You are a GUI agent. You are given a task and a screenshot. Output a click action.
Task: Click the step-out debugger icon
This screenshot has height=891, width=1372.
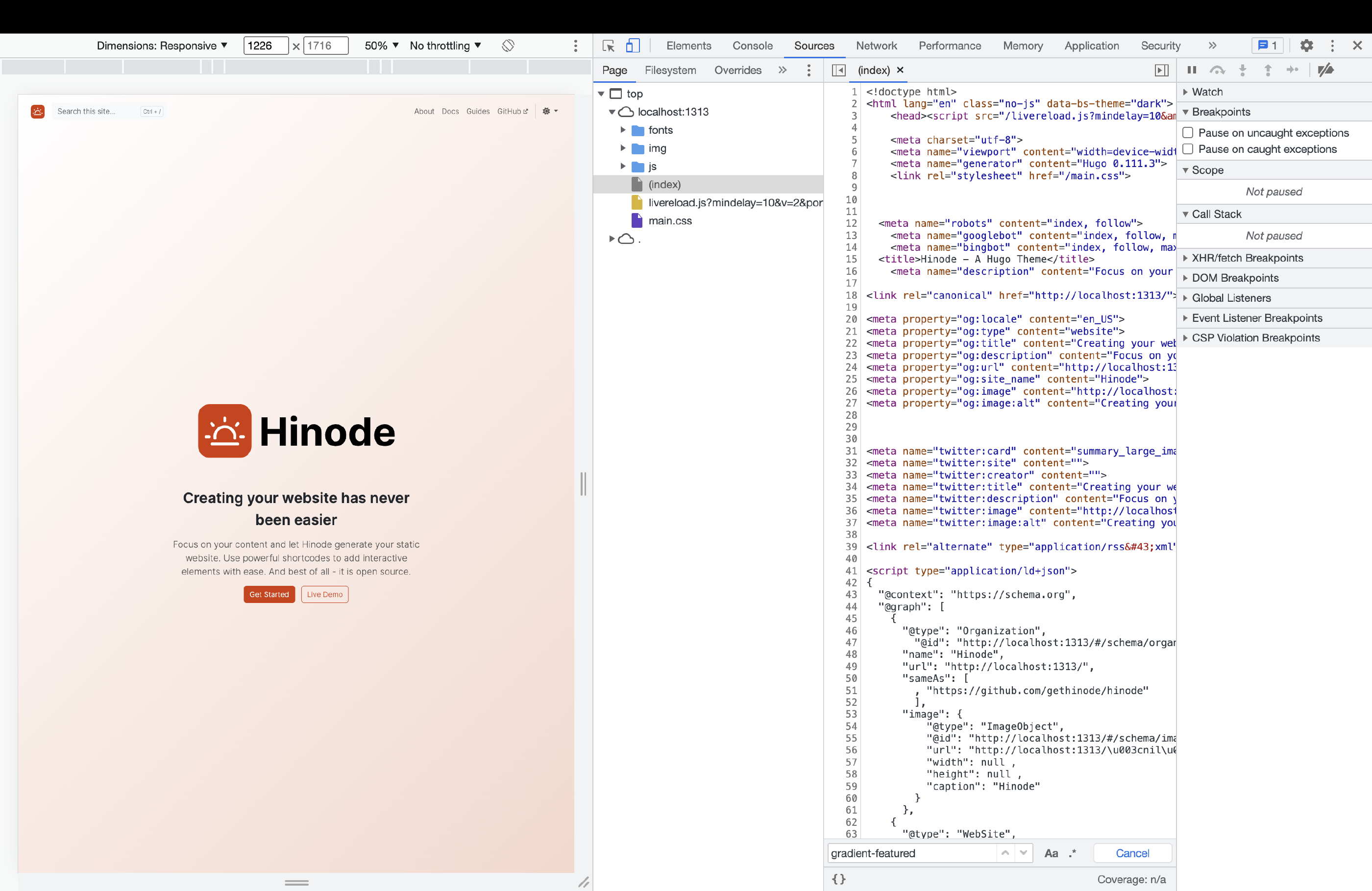[1267, 70]
